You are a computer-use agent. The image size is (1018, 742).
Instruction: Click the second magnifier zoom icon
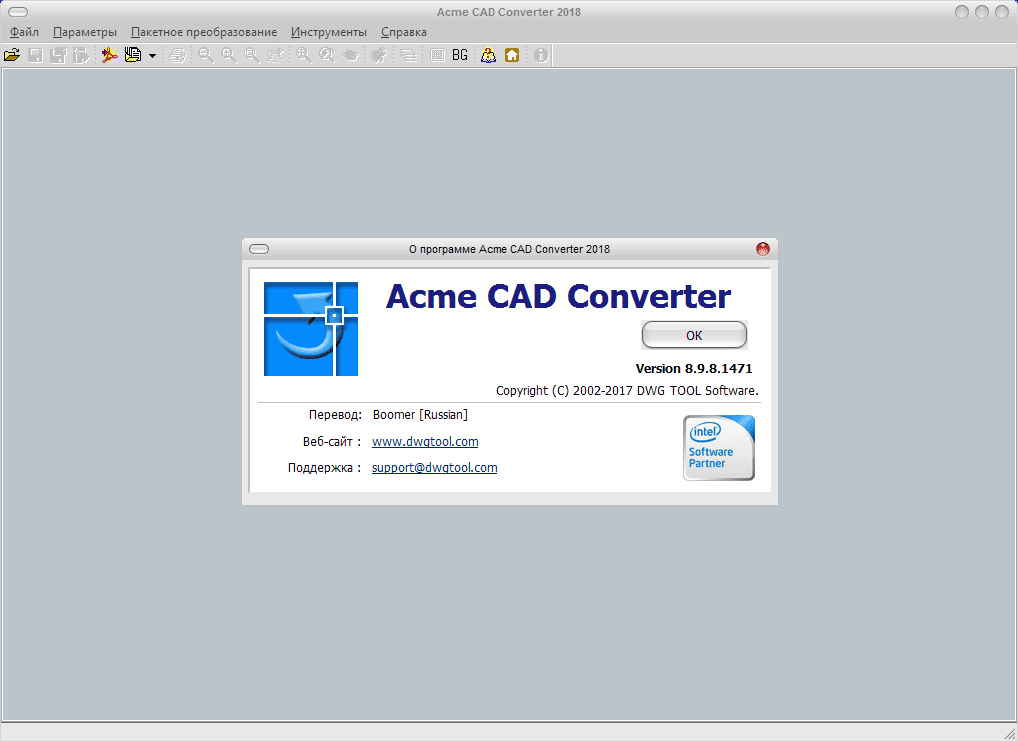point(229,55)
